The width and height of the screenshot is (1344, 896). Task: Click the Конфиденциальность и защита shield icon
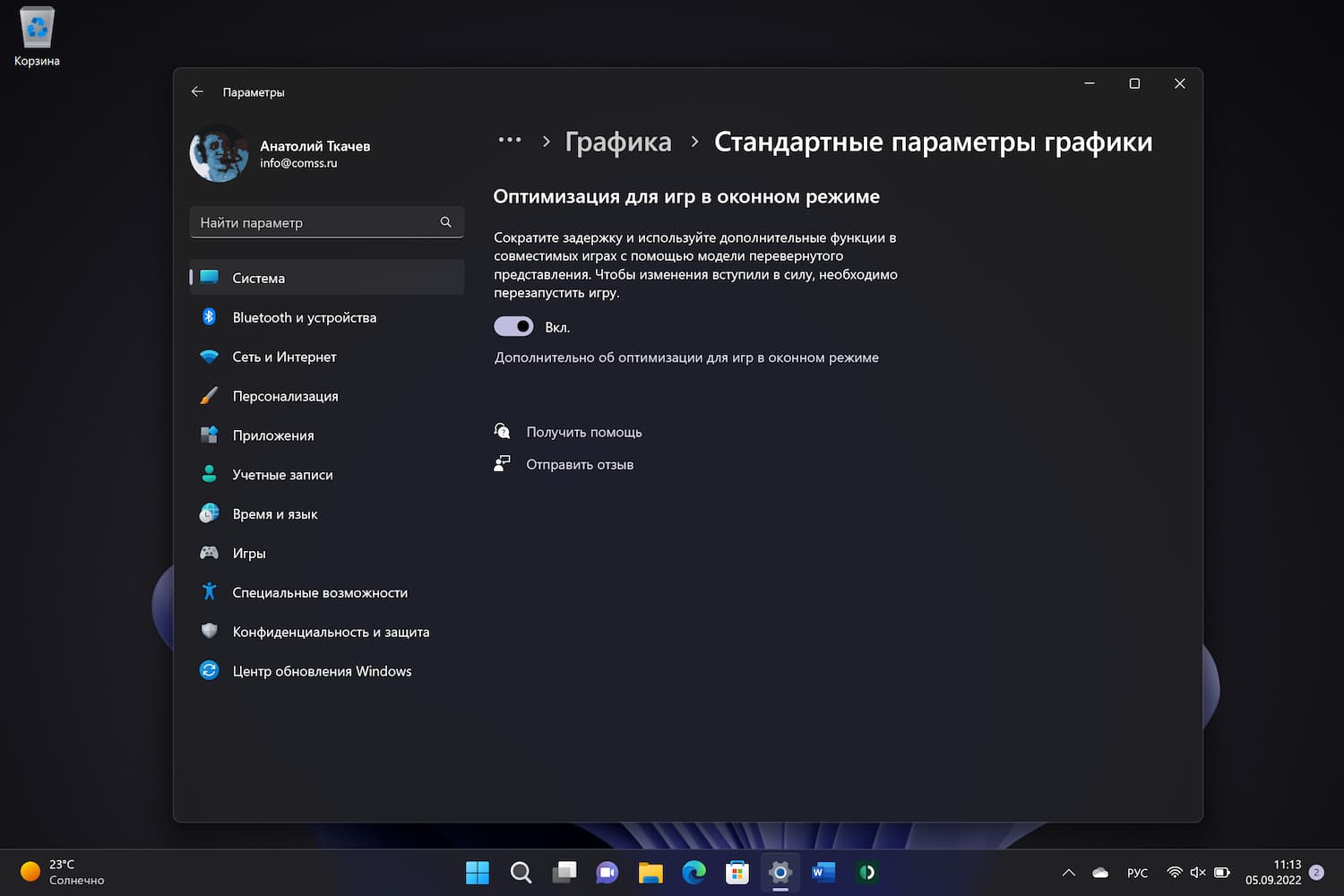coord(209,632)
